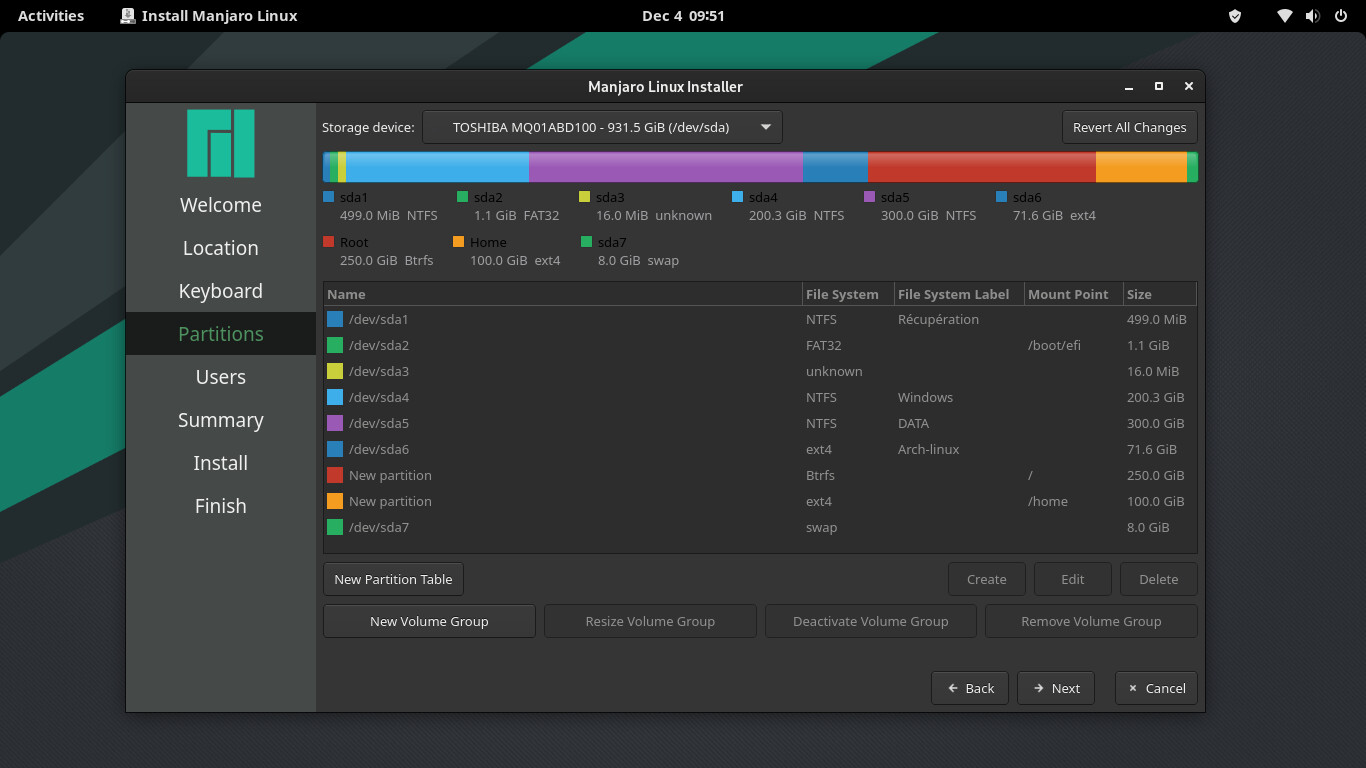This screenshot has width=1366, height=768.
Task: Open the Storage device dropdown
Action: click(602, 127)
